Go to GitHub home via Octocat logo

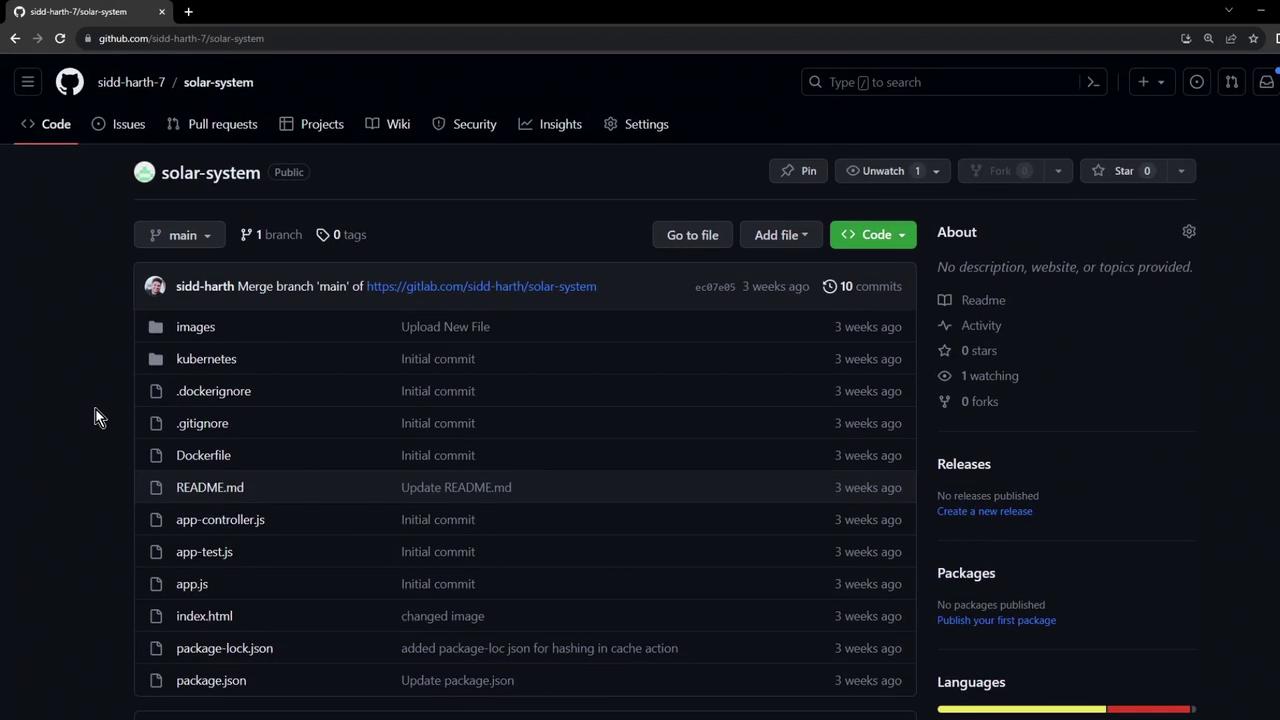tap(70, 82)
